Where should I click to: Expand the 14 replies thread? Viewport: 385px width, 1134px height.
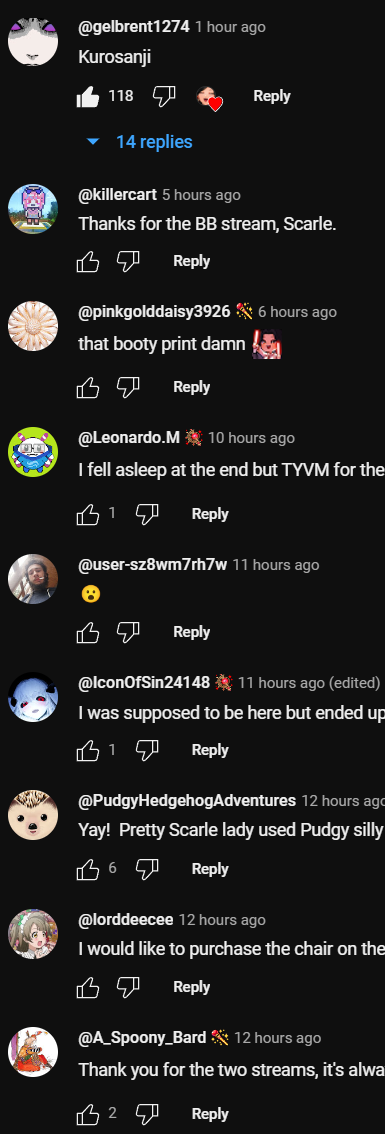[140, 142]
